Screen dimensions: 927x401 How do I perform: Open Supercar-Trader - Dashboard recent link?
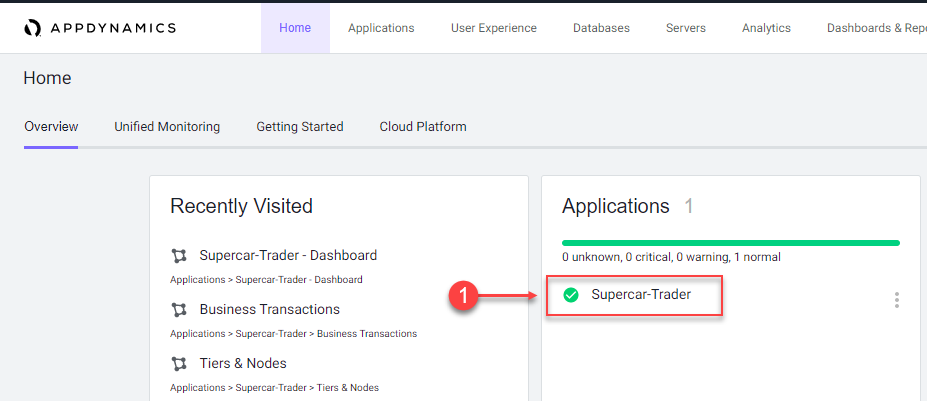[288, 256]
